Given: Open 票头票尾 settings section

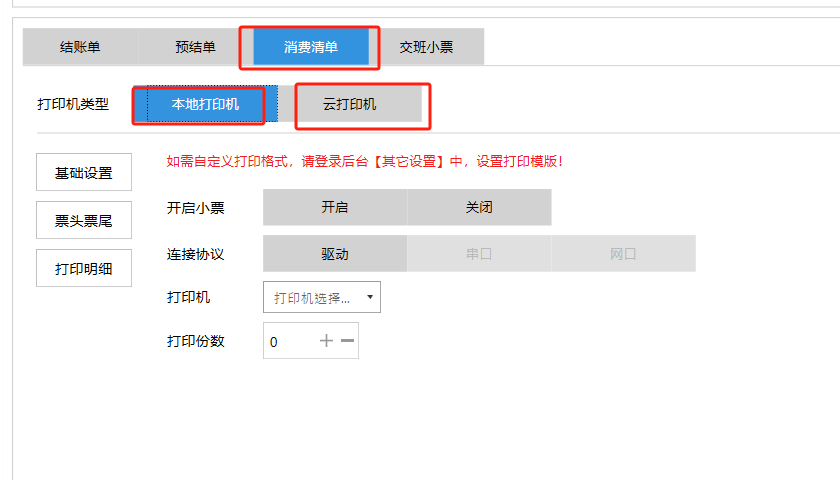Looking at the screenshot, I should pos(84,221).
